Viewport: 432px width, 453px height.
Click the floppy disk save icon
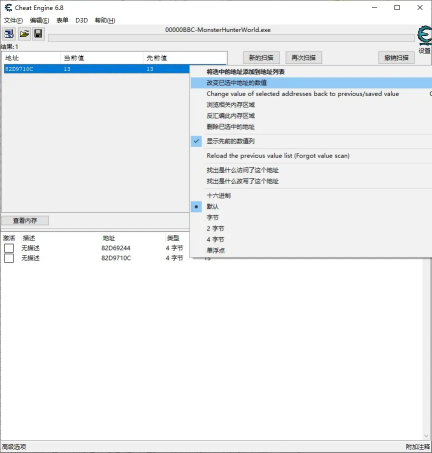pos(38,34)
